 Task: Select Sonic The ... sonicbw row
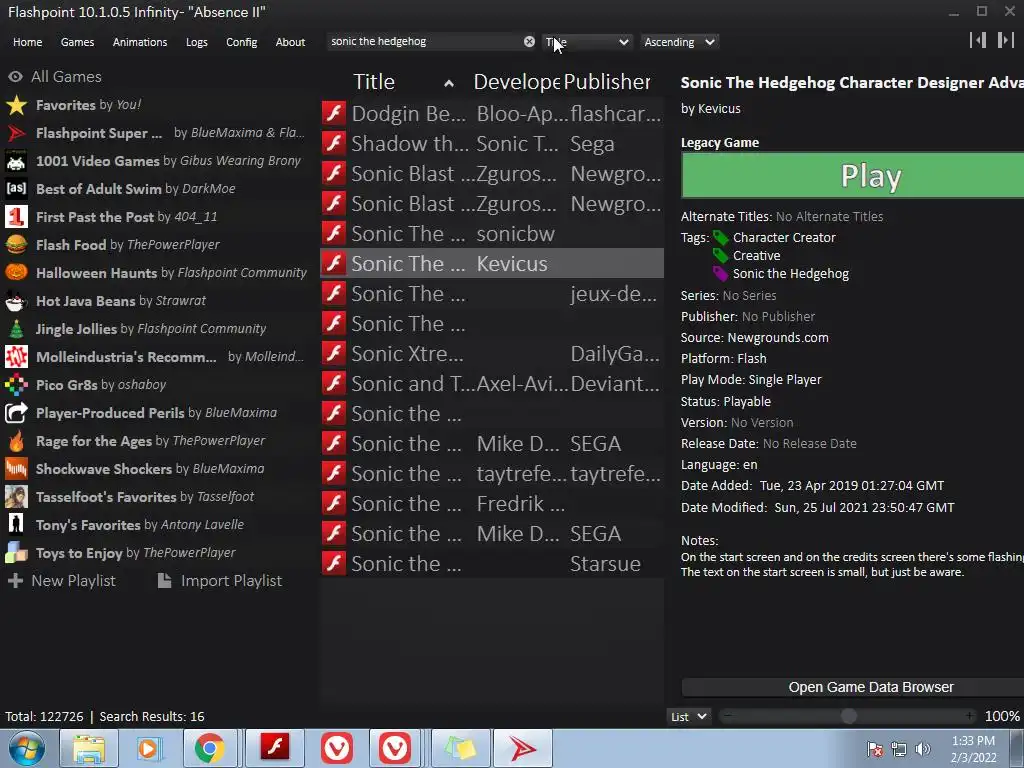[492, 234]
